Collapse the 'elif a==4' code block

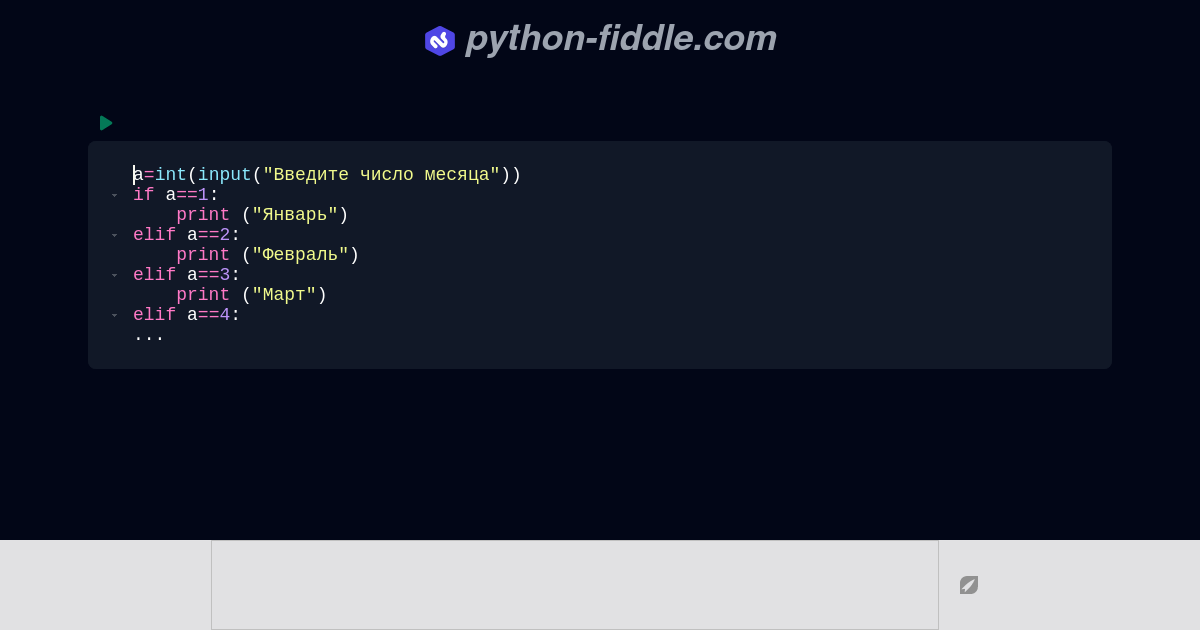[114, 315]
